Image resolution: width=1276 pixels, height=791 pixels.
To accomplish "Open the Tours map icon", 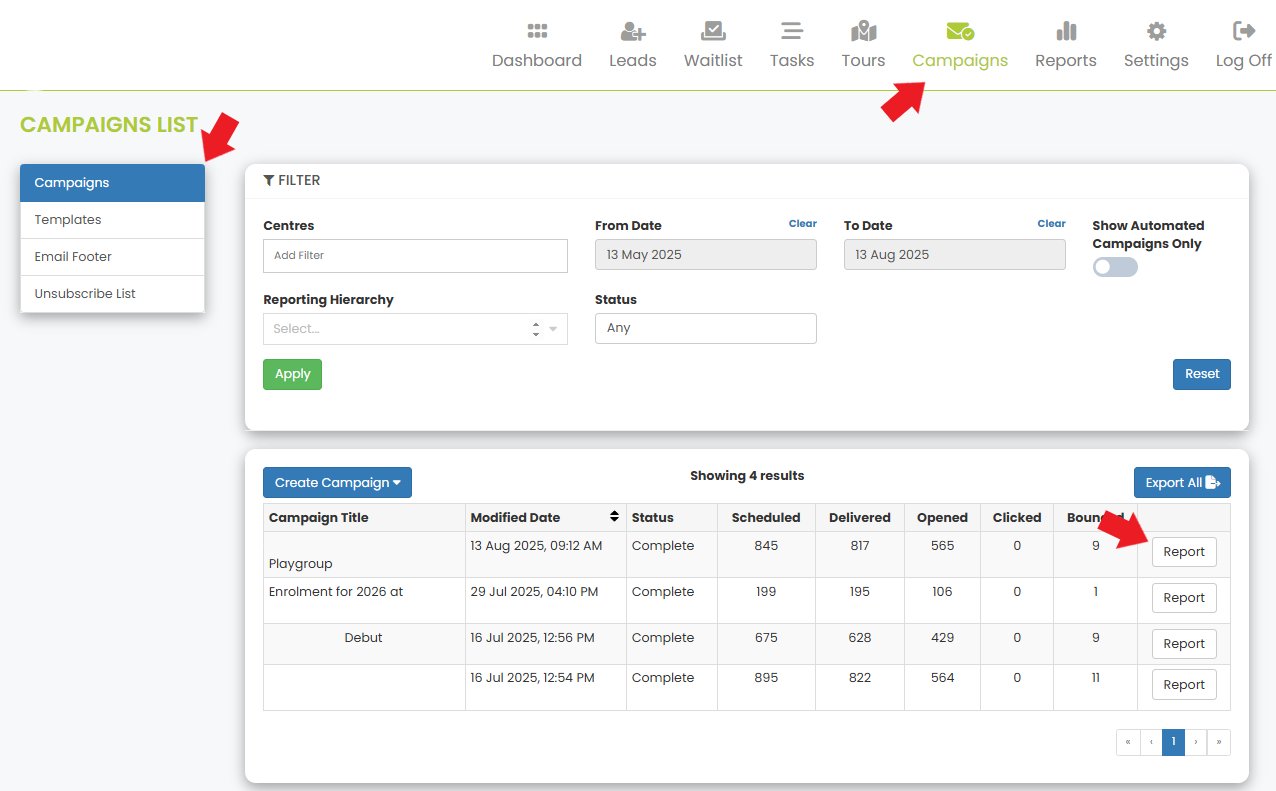I will [863, 31].
